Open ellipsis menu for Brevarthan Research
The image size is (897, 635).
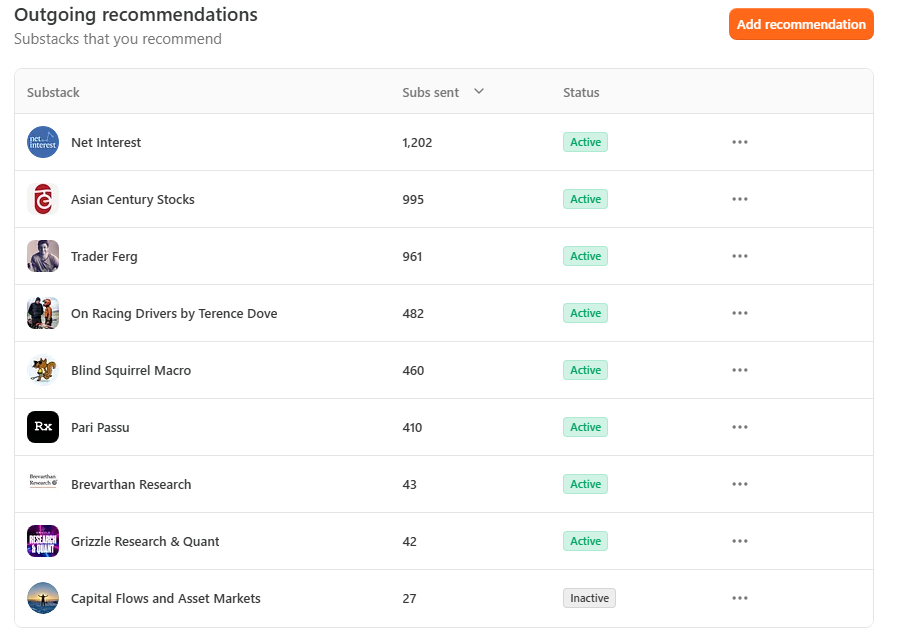(x=740, y=484)
